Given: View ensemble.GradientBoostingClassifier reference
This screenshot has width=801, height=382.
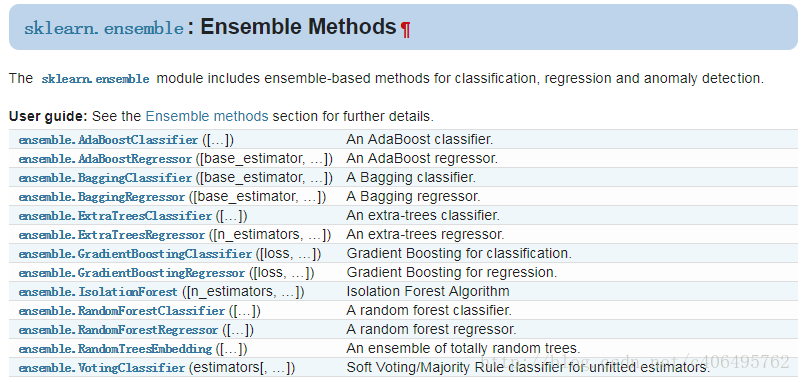Looking at the screenshot, I should tap(135, 254).
